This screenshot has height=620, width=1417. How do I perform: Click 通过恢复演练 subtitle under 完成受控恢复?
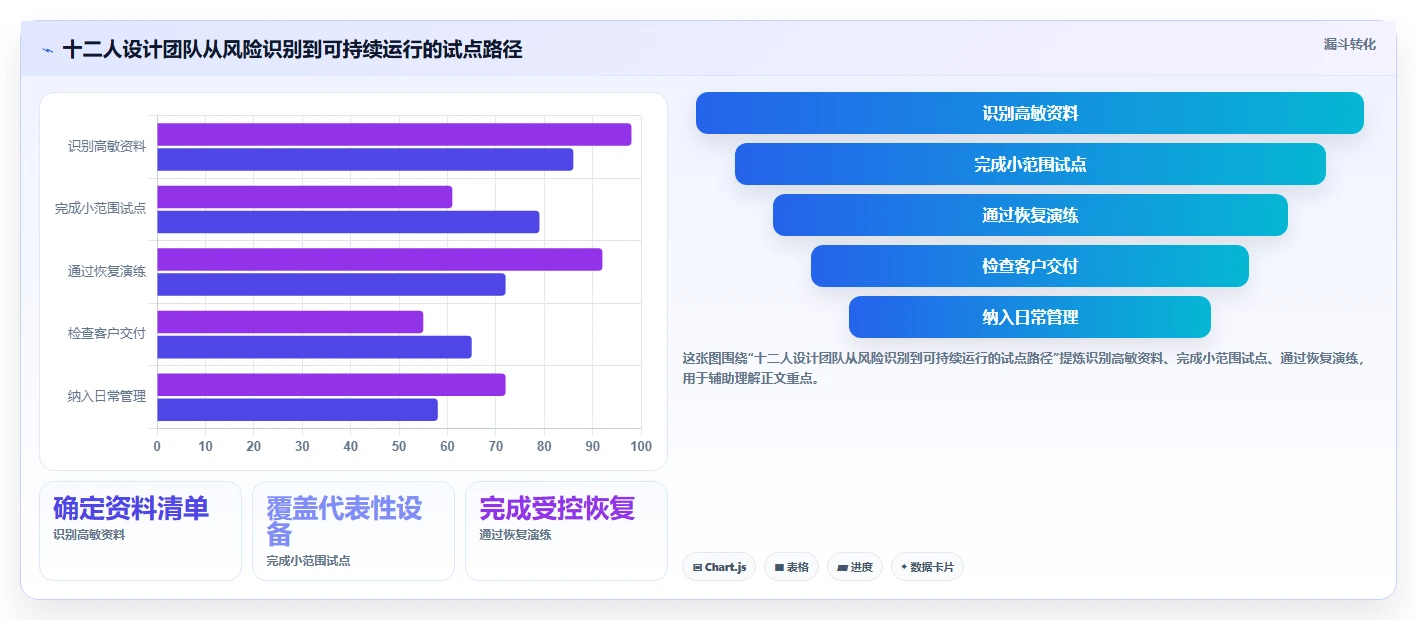coord(515,535)
